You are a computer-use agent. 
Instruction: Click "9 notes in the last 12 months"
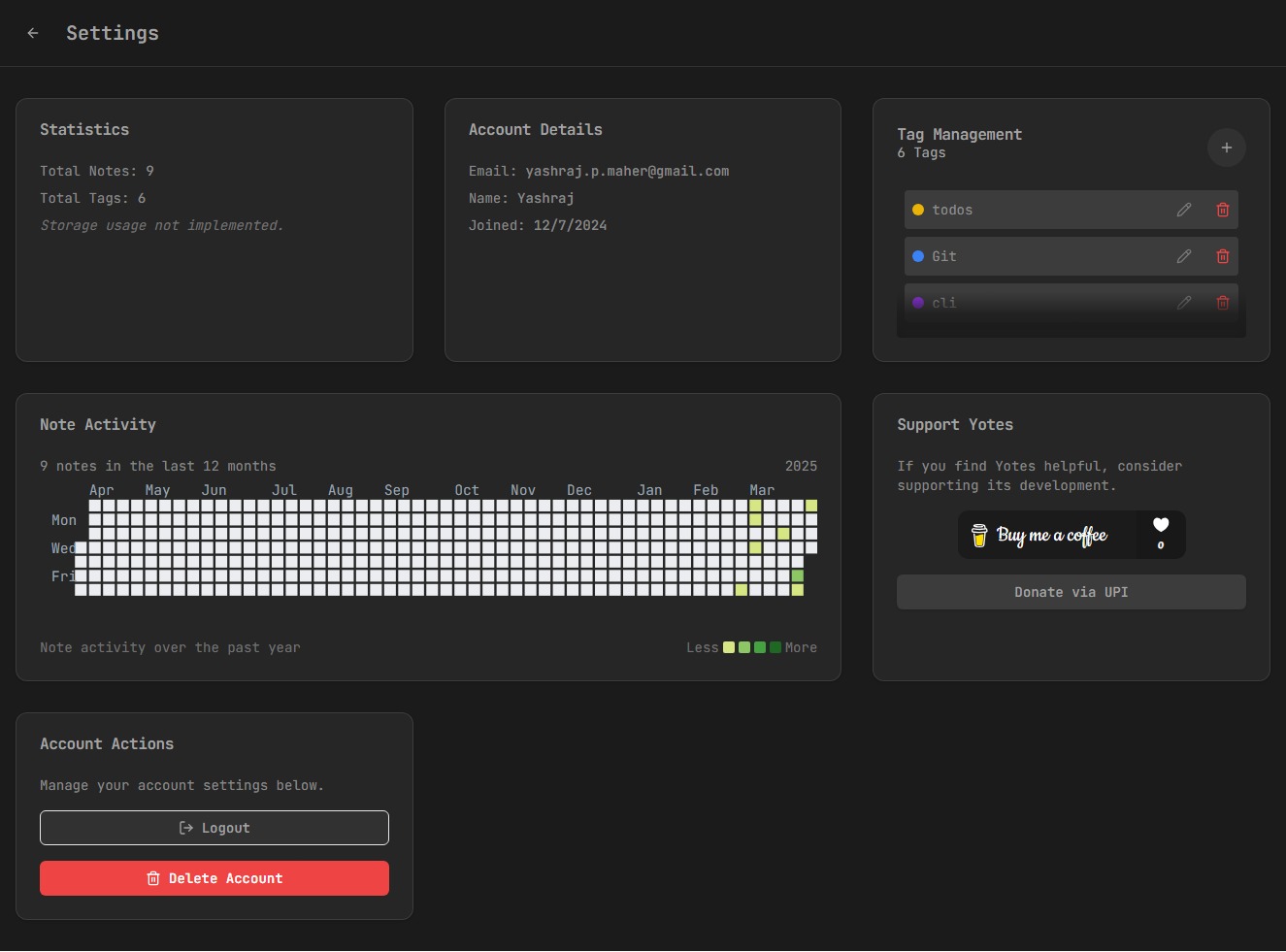pos(158,466)
